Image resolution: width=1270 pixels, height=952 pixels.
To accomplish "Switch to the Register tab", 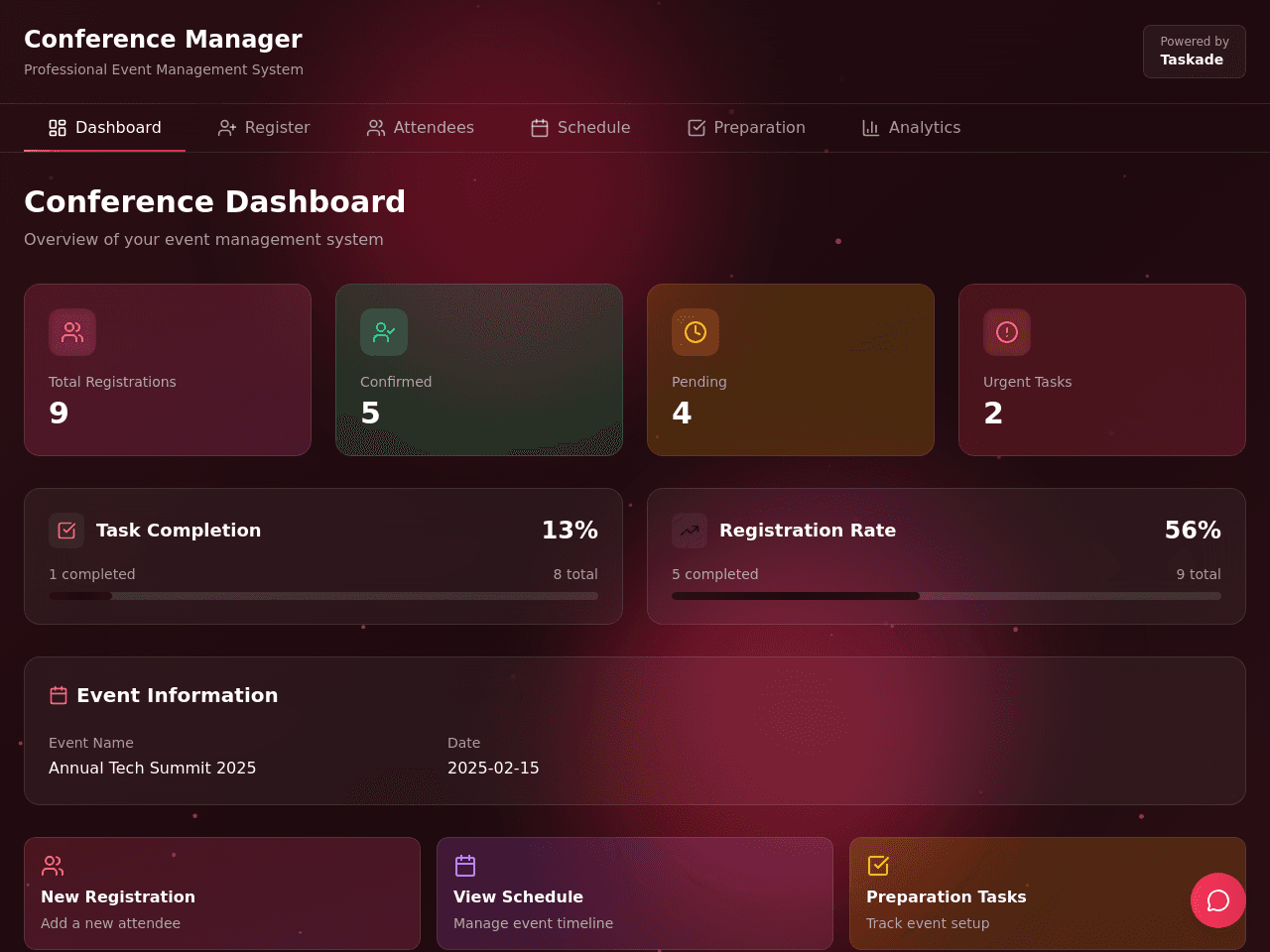I will pyautogui.click(x=264, y=128).
